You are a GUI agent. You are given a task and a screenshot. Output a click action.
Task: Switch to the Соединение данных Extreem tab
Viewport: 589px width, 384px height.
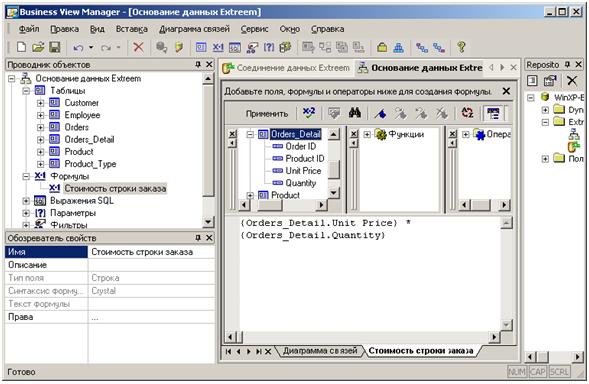tap(287, 68)
